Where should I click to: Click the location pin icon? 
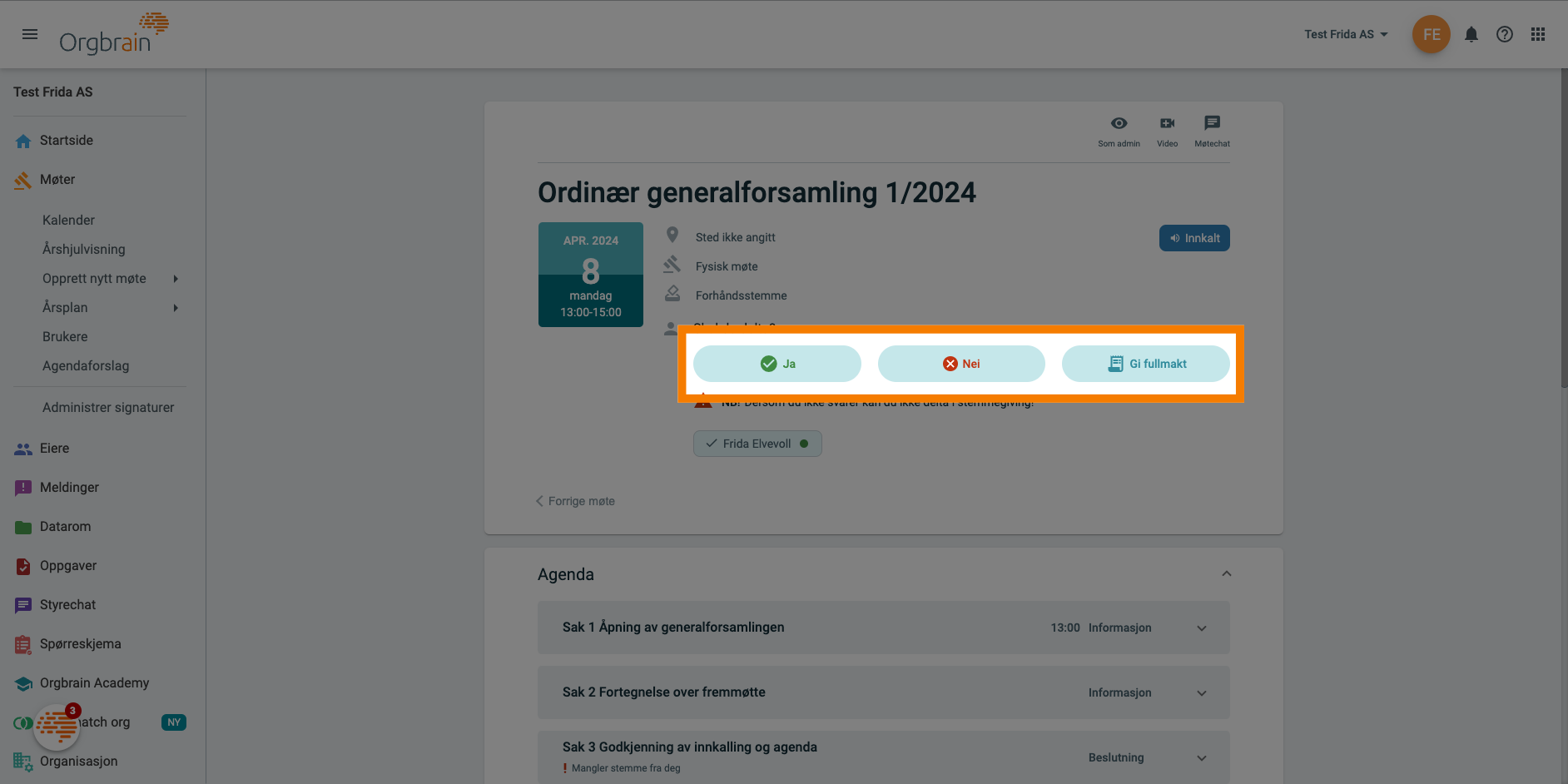coord(672,236)
